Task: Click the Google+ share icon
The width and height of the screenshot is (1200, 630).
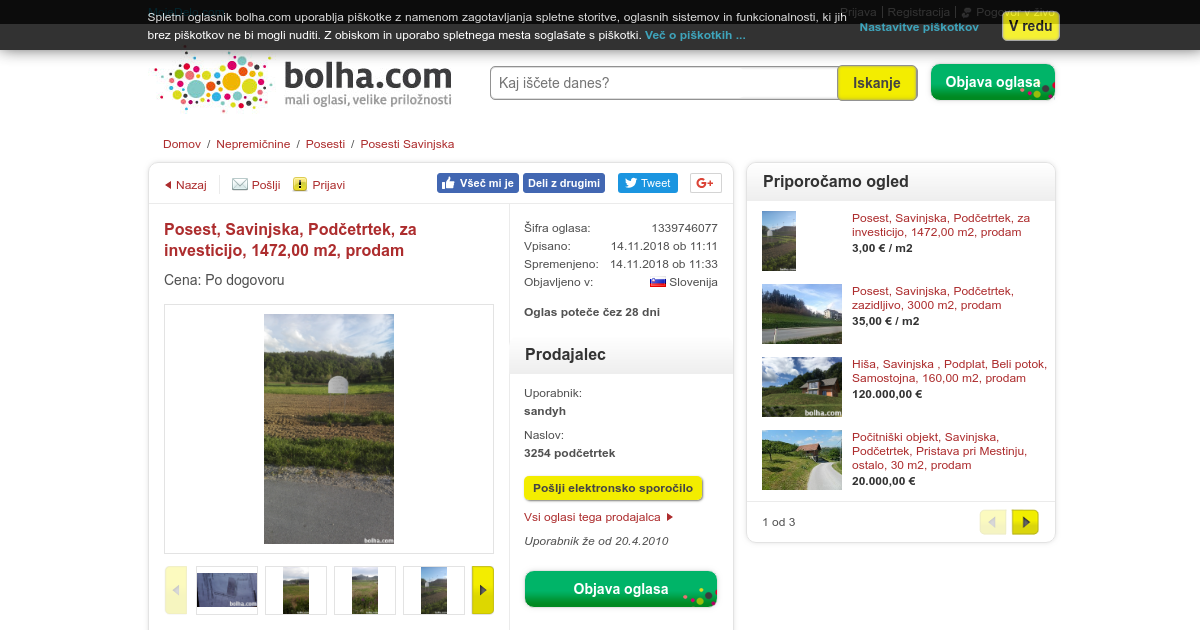Action: pyautogui.click(x=706, y=183)
